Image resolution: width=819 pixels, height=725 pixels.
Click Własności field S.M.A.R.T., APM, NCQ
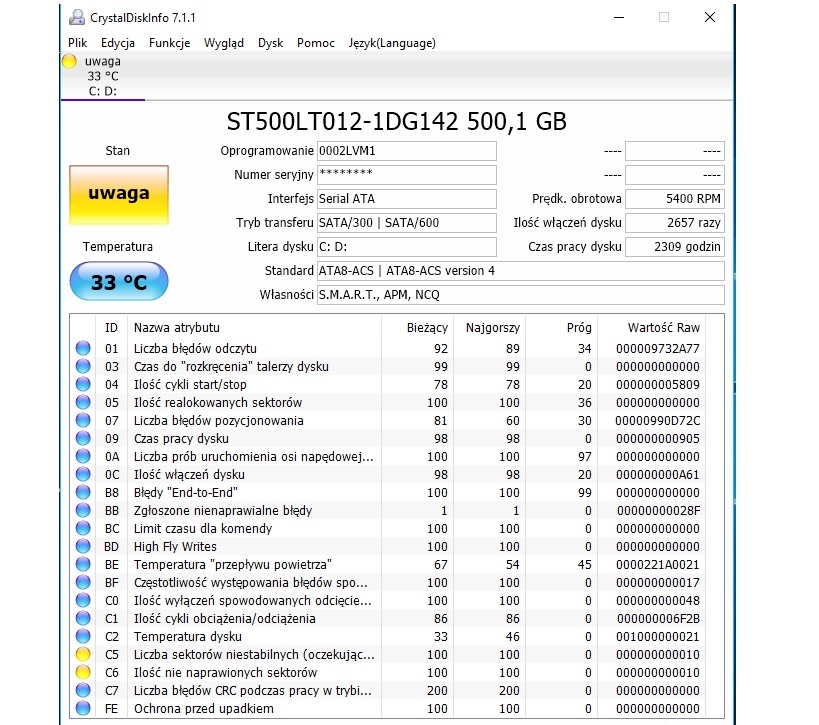point(520,295)
